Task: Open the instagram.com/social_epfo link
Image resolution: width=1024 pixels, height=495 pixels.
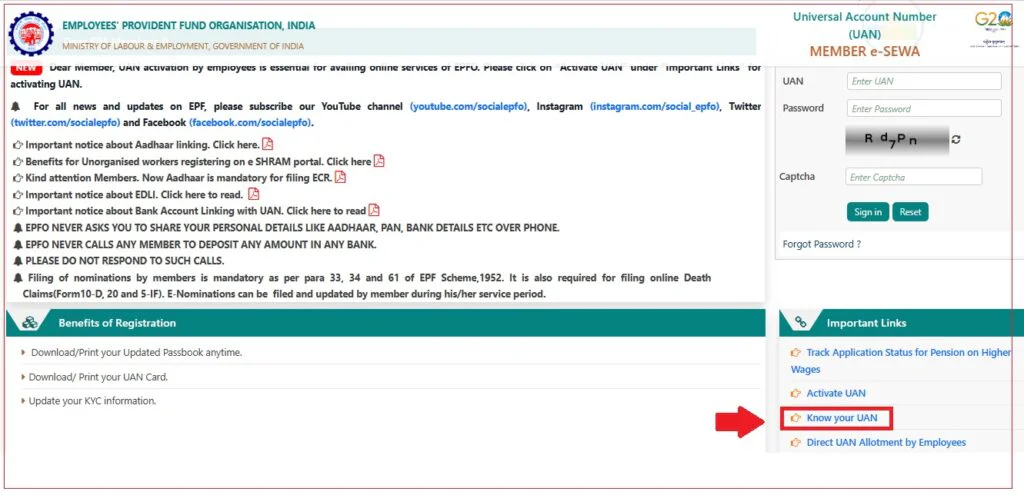Action: point(654,106)
